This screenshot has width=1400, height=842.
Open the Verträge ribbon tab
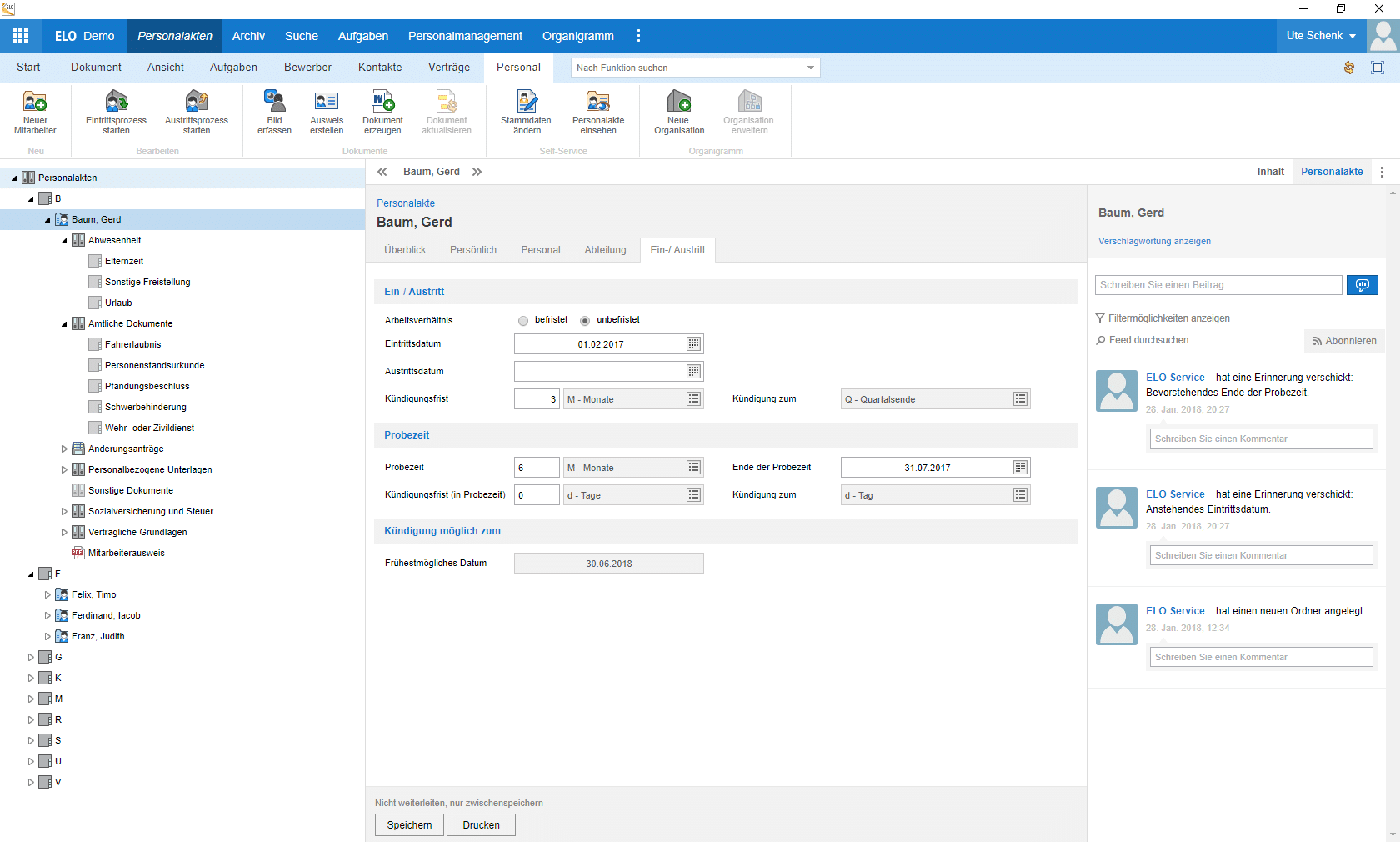(x=449, y=68)
